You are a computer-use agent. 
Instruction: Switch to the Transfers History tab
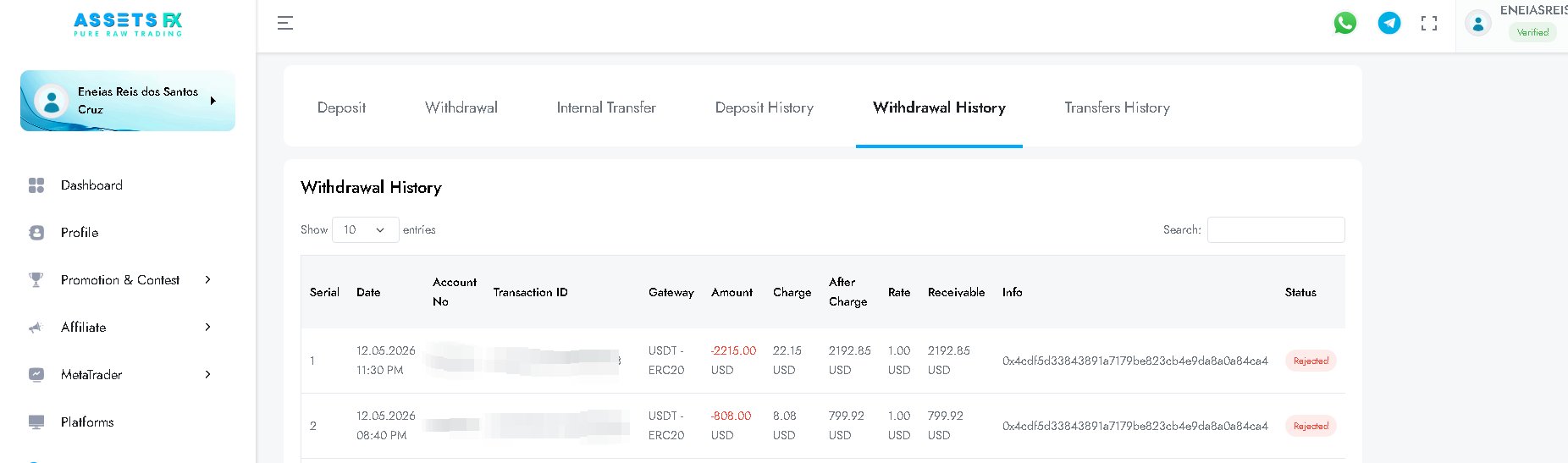click(x=1117, y=107)
